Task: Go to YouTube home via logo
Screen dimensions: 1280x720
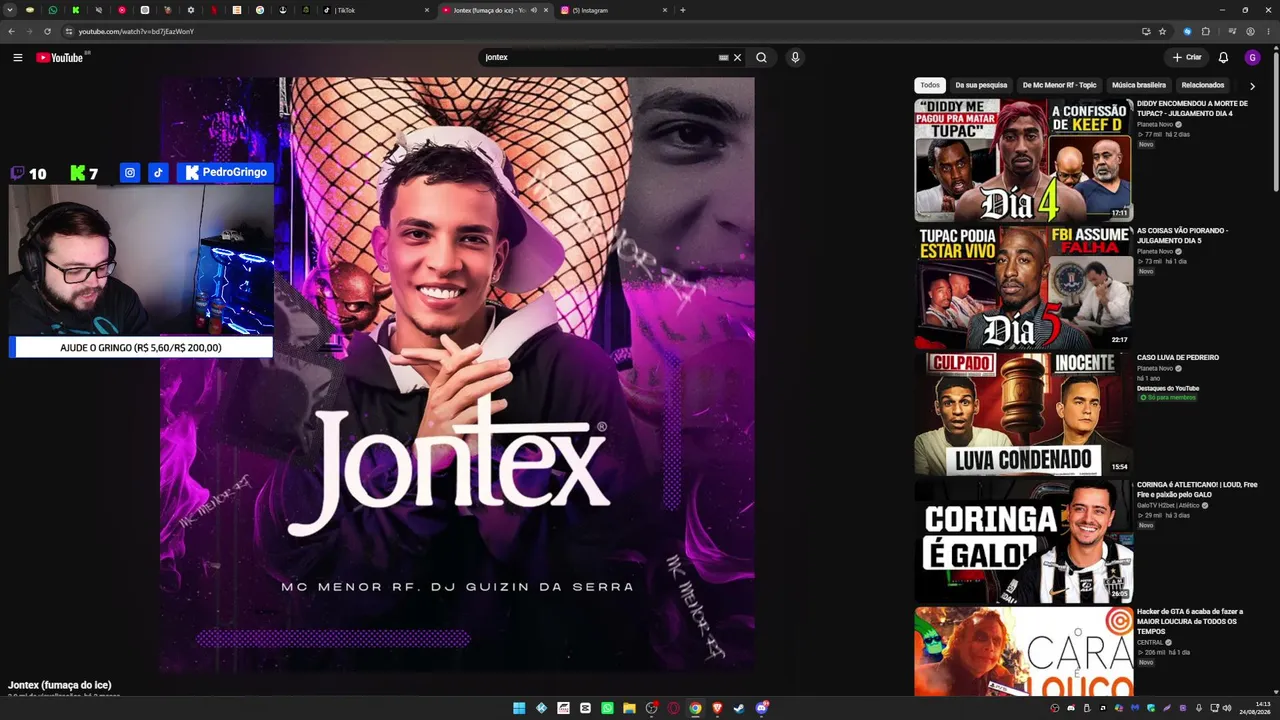Action: pos(62,58)
